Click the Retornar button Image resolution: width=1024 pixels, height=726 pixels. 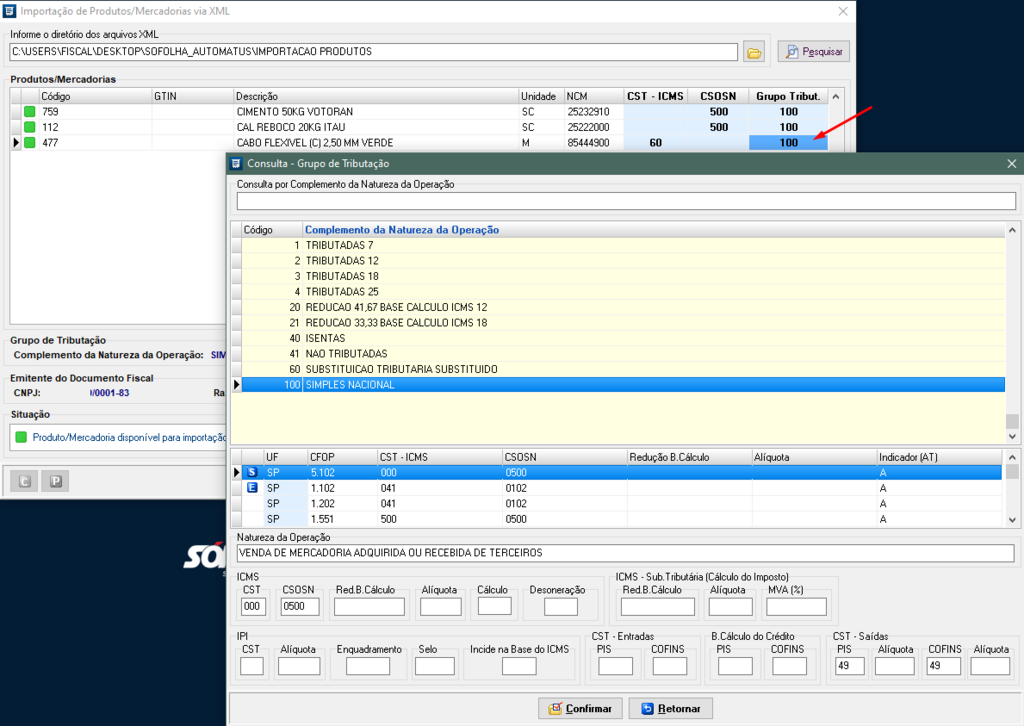pyautogui.click(x=670, y=708)
